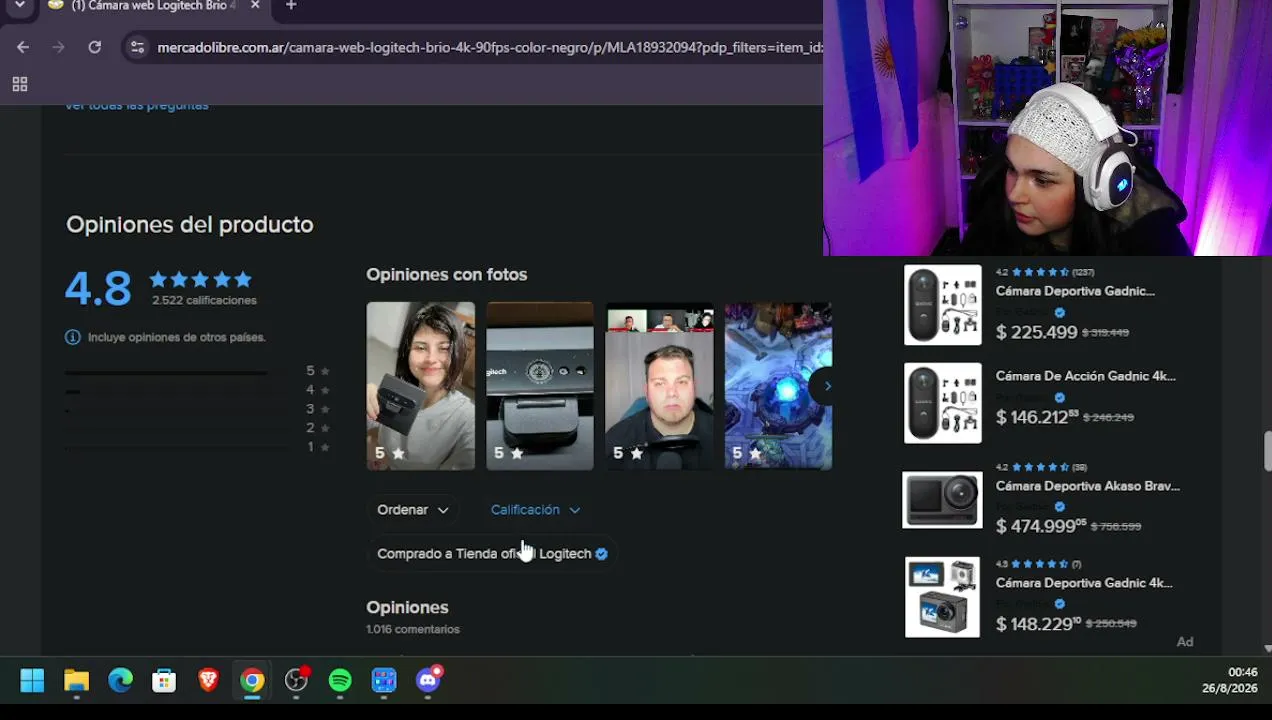Click the scrollbar down arrow
1272x720 pixels.
tap(1268, 648)
